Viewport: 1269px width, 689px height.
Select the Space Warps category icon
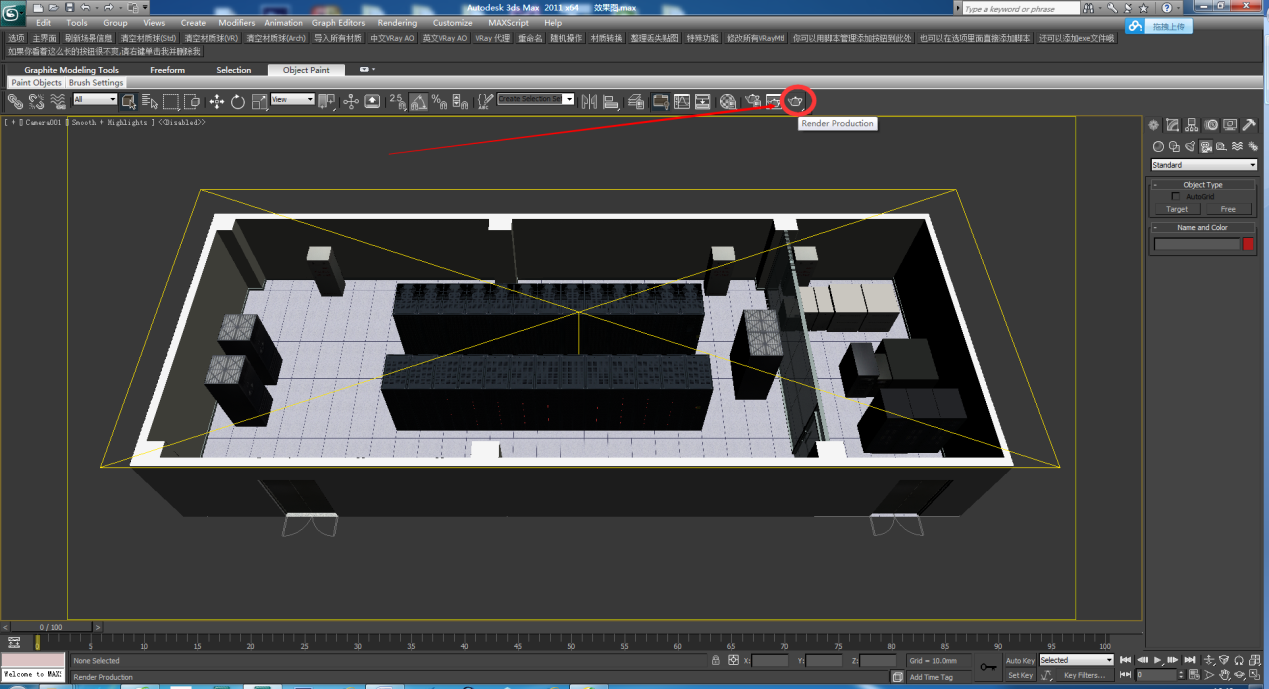(x=1238, y=146)
